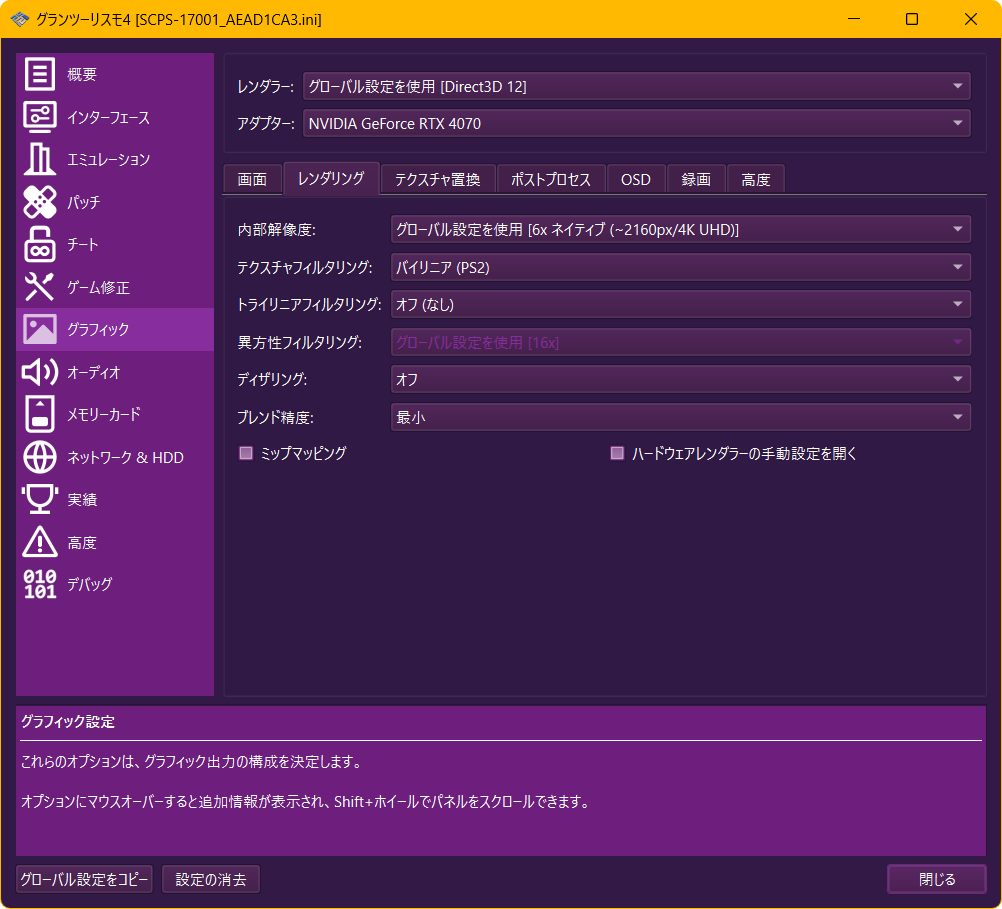1002x909 pixels.
Task: Click the グローバル設定をコピー button
Action: point(84,880)
